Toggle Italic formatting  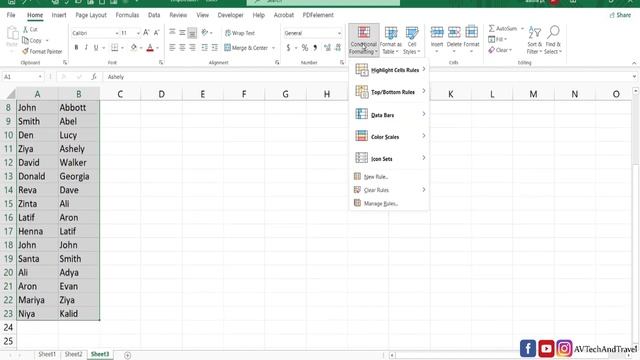[x=86, y=48]
